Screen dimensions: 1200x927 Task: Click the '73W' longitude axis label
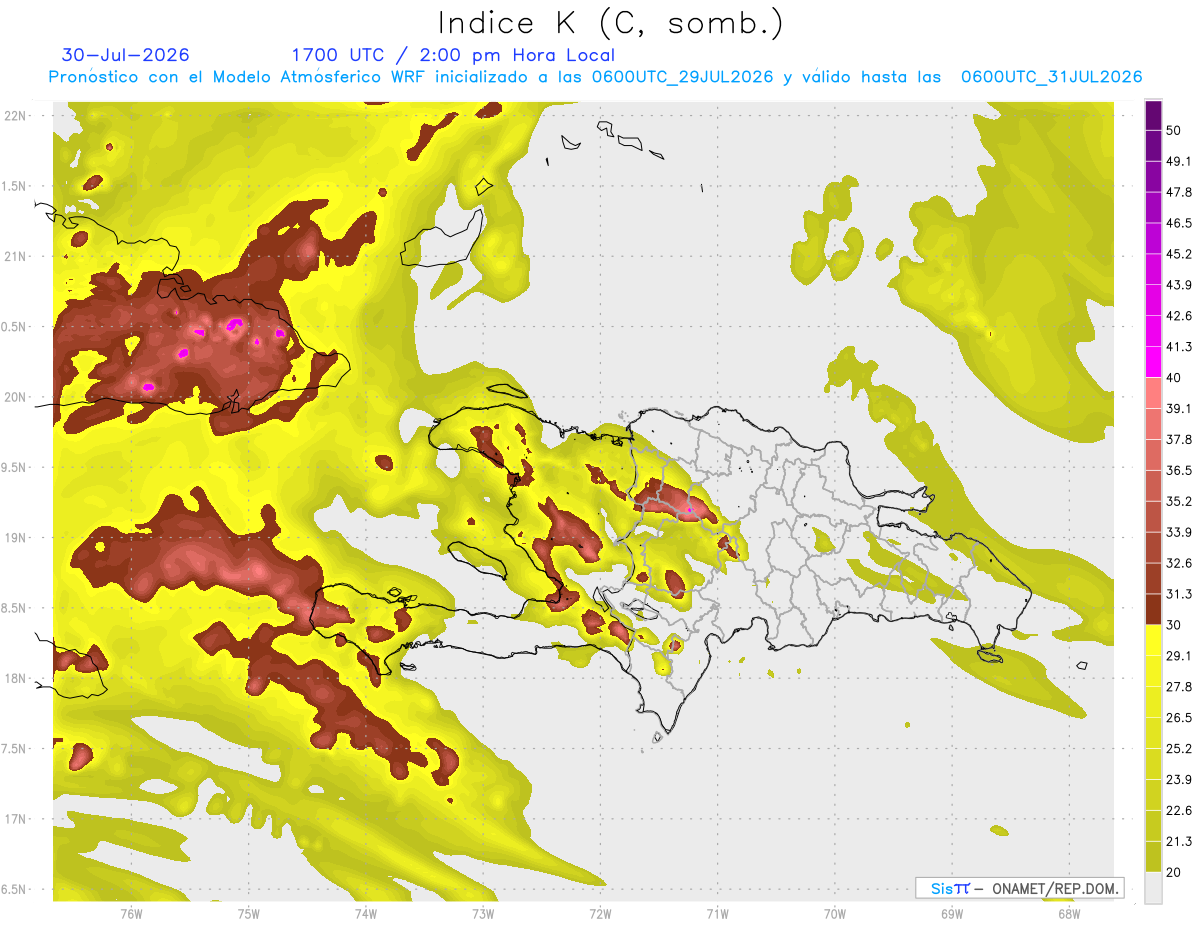pyautogui.click(x=482, y=914)
